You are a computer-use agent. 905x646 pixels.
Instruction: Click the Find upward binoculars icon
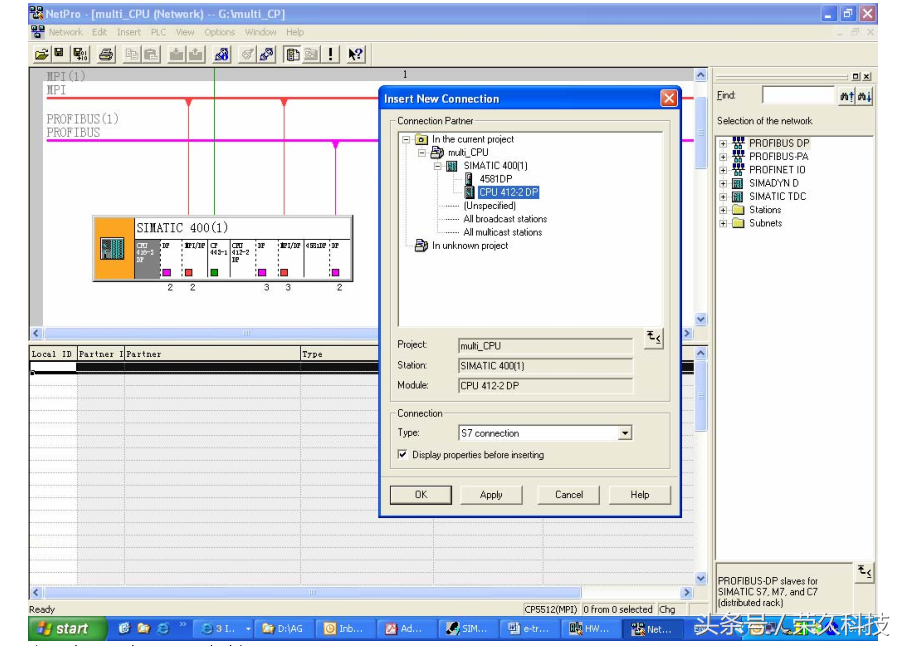click(x=847, y=96)
